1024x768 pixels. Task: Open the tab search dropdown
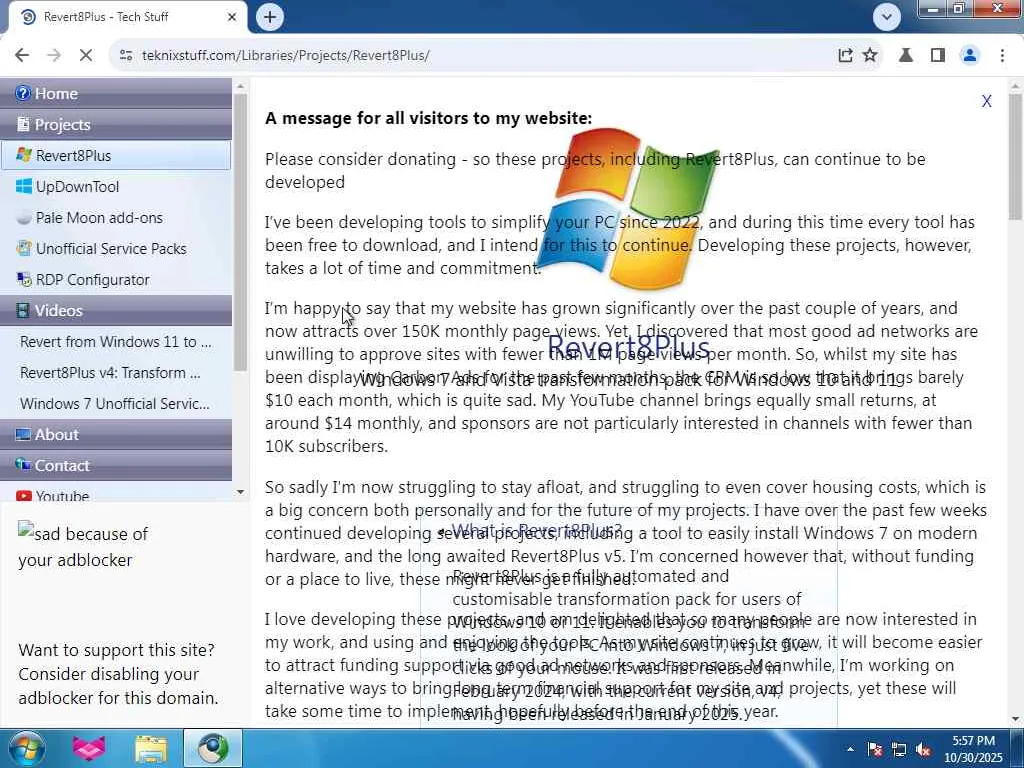(x=886, y=17)
